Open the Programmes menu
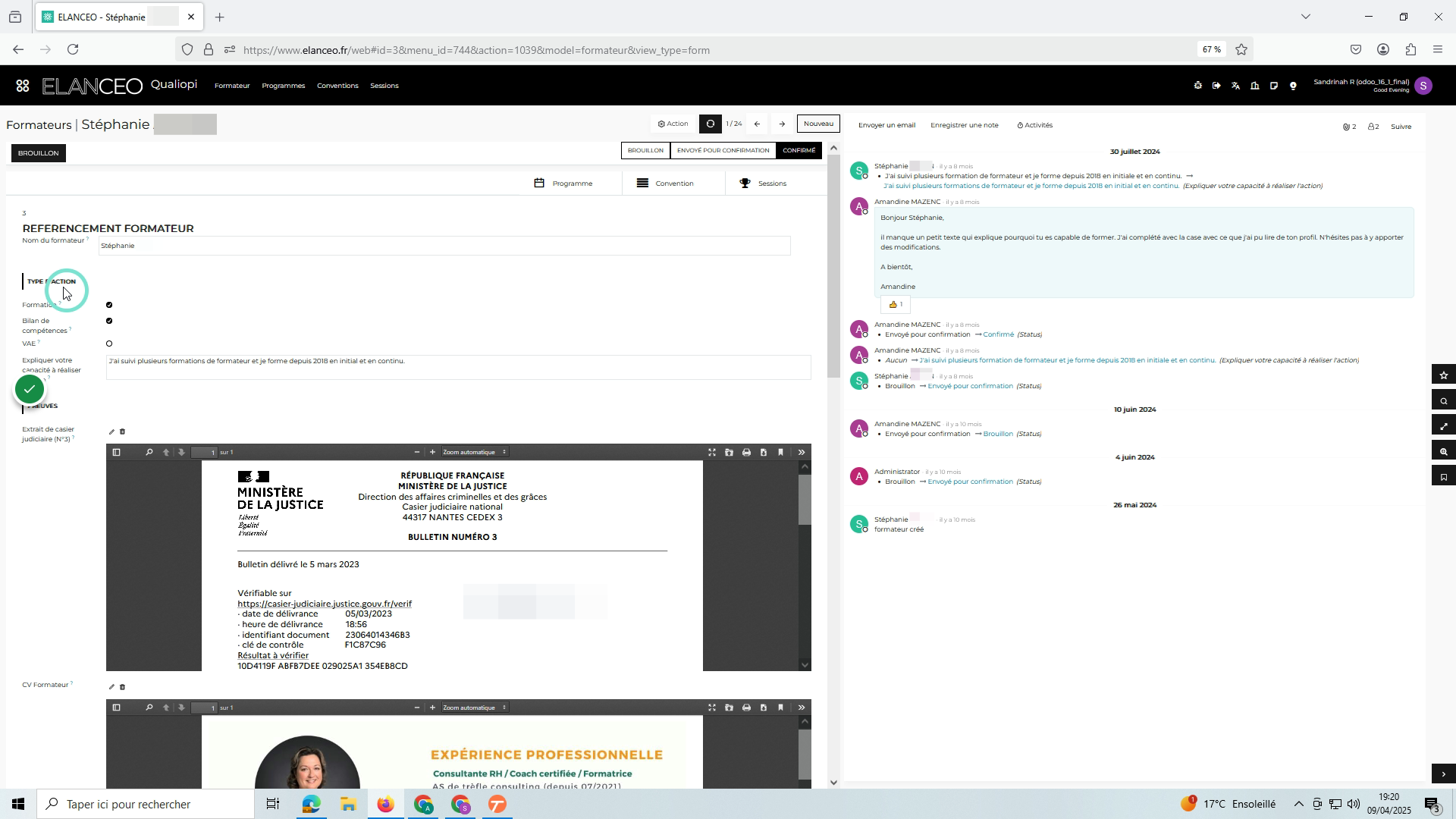Viewport: 1456px width, 819px height. (283, 86)
